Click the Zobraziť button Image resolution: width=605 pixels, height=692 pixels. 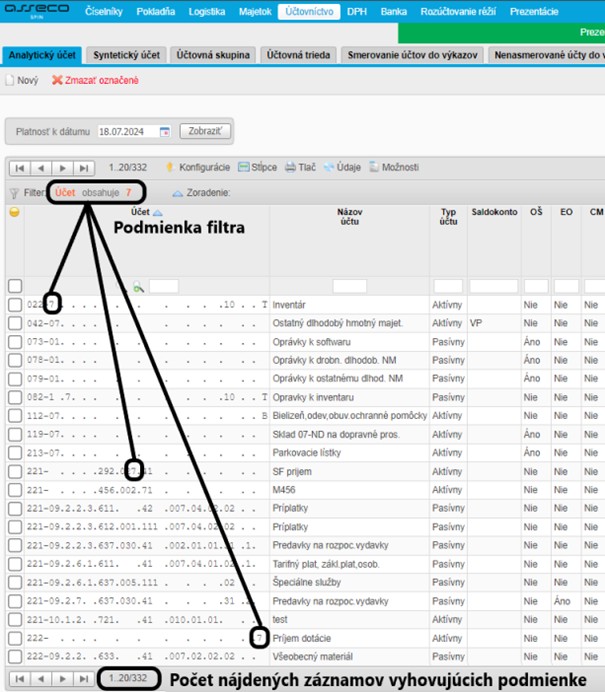[205, 131]
